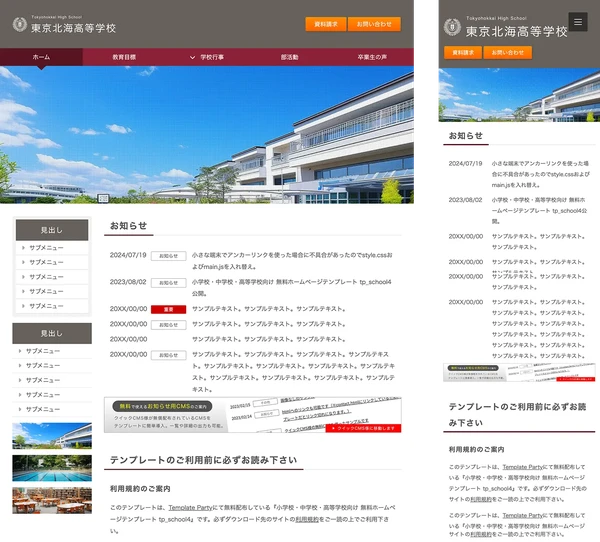The width and height of the screenshot is (600, 542).
Task: Click the second 見出し sidebar heading
Action: click(x=52, y=333)
